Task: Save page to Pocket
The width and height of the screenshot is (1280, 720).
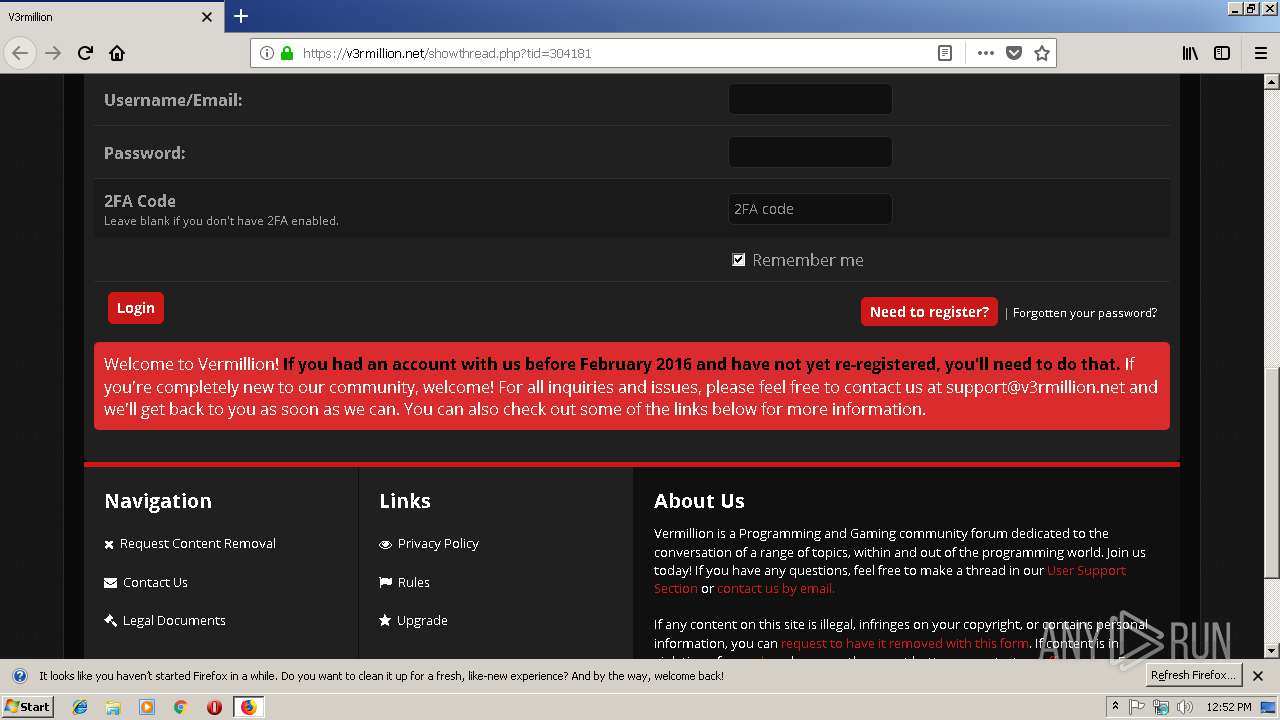Action: click(1014, 53)
